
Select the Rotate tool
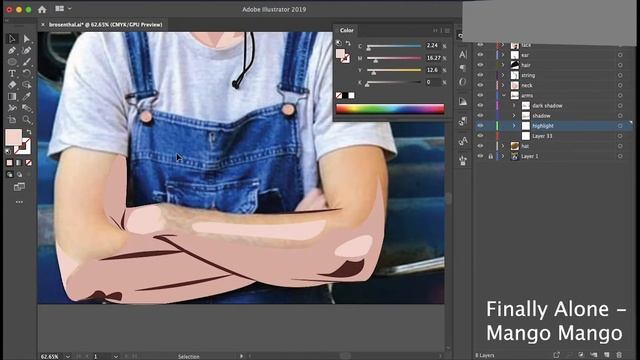click(x=27, y=73)
